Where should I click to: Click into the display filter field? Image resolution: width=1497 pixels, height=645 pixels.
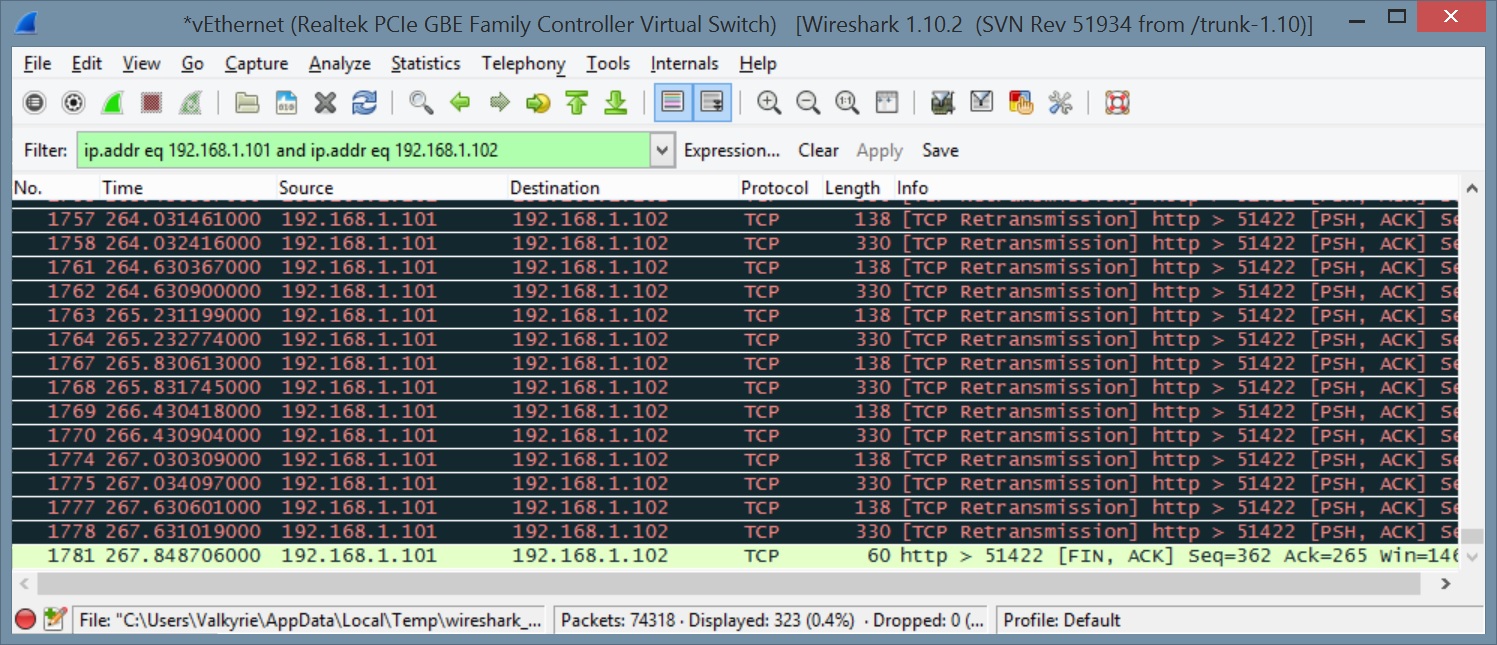(x=362, y=151)
